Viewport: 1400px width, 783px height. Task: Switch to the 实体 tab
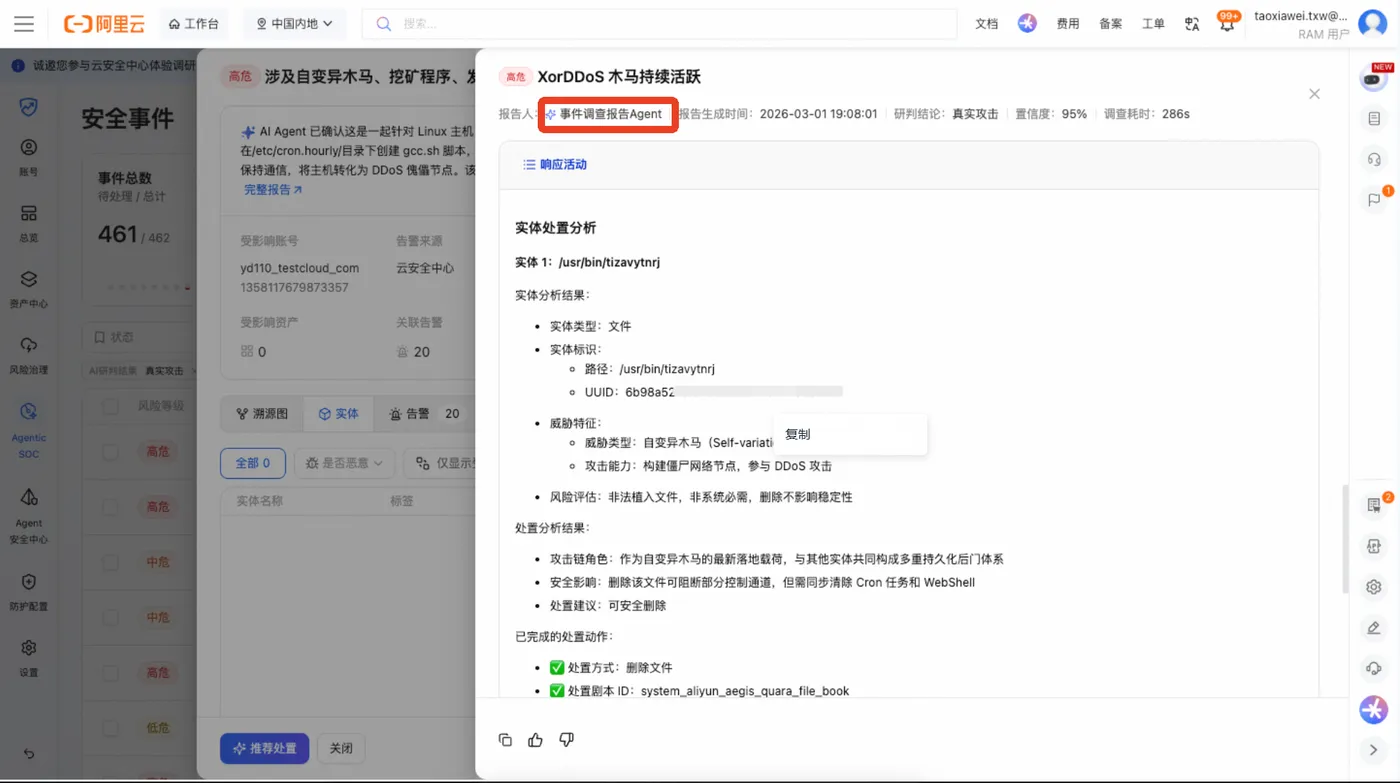(x=338, y=413)
